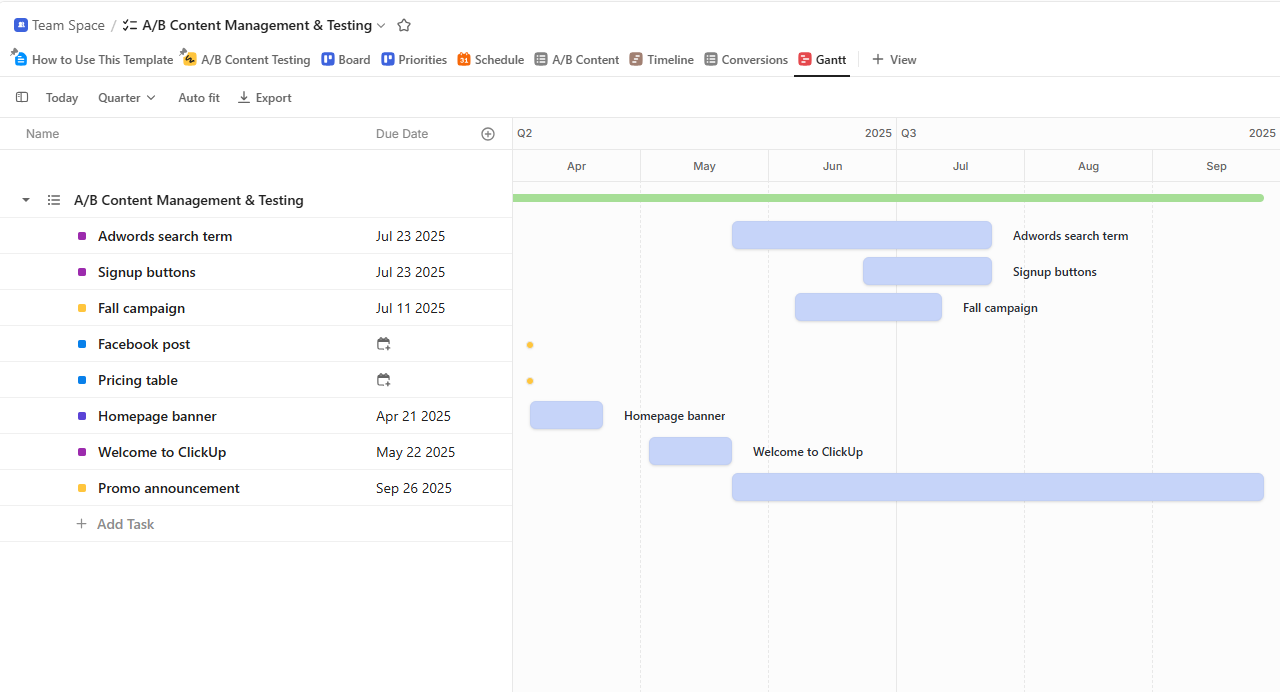This screenshot has height=692, width=1280.
Task: Click the add column plus icon
Action: pos(488,133)
